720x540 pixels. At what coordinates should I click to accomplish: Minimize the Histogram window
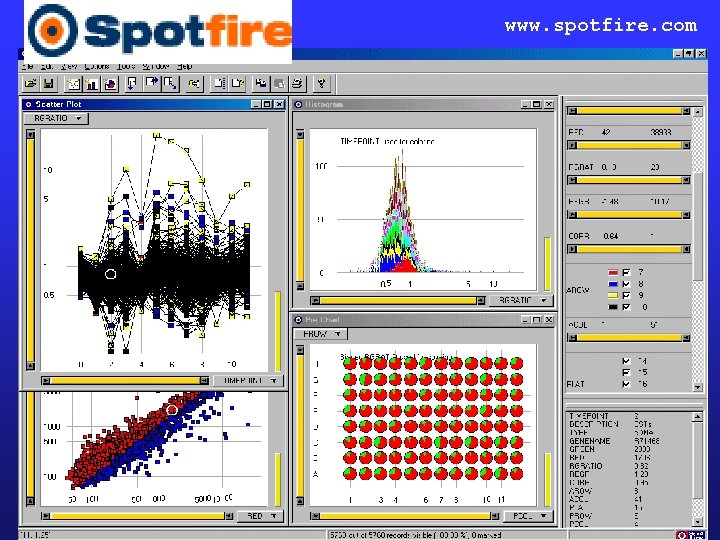click(x=526, y=104)
